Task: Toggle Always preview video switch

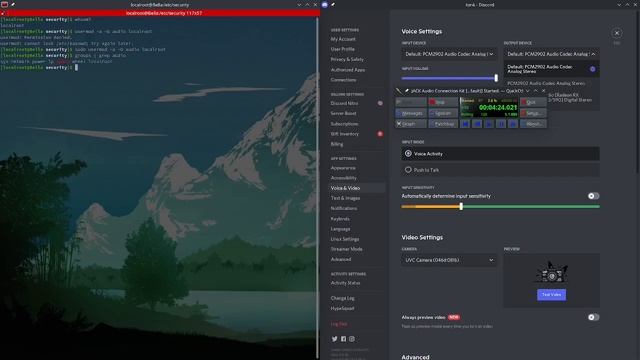Action: (593, 317)
